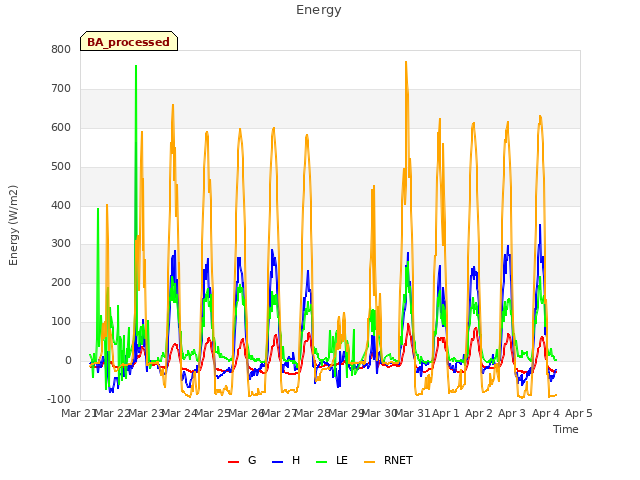Click the 300 y-axis tick value
Image resolution: width=640 pixels, height=480 pixels.
[x=61, y=244]
